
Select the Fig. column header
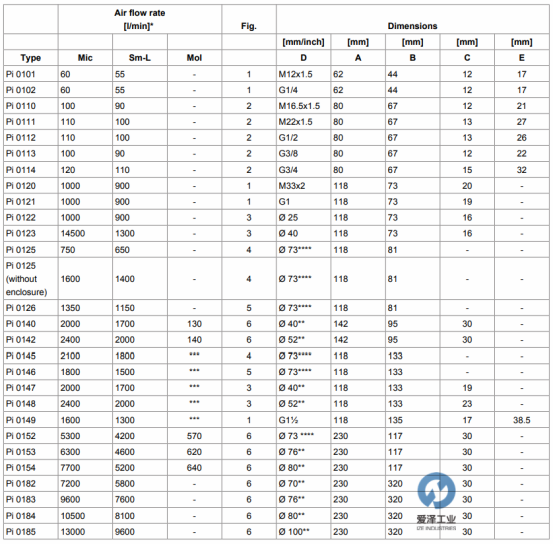pyautogui.click(x=249, y=26)
